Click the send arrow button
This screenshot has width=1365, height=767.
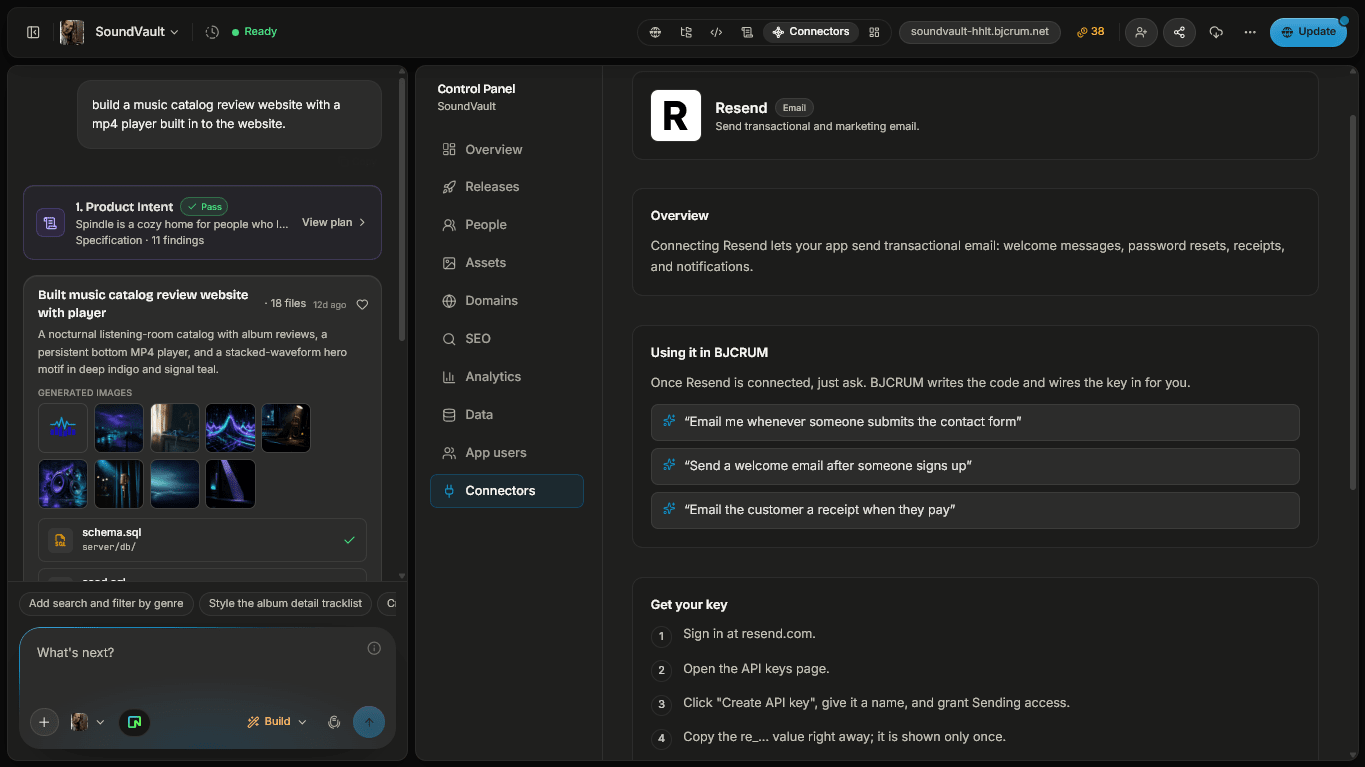pos(369,722)
